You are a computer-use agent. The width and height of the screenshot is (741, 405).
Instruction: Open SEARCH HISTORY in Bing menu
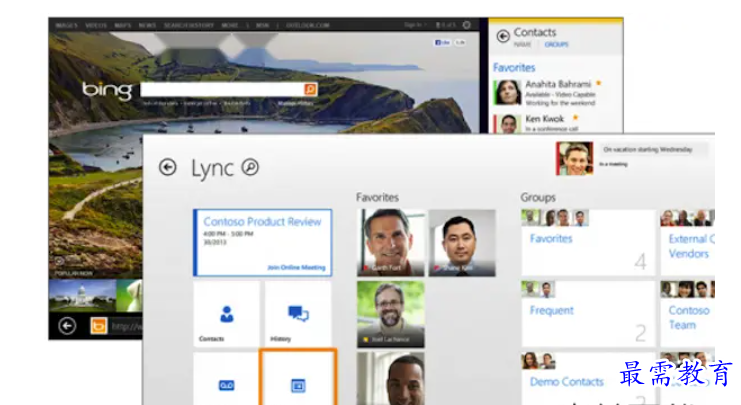pyautogui.click(x=189, y=26)
